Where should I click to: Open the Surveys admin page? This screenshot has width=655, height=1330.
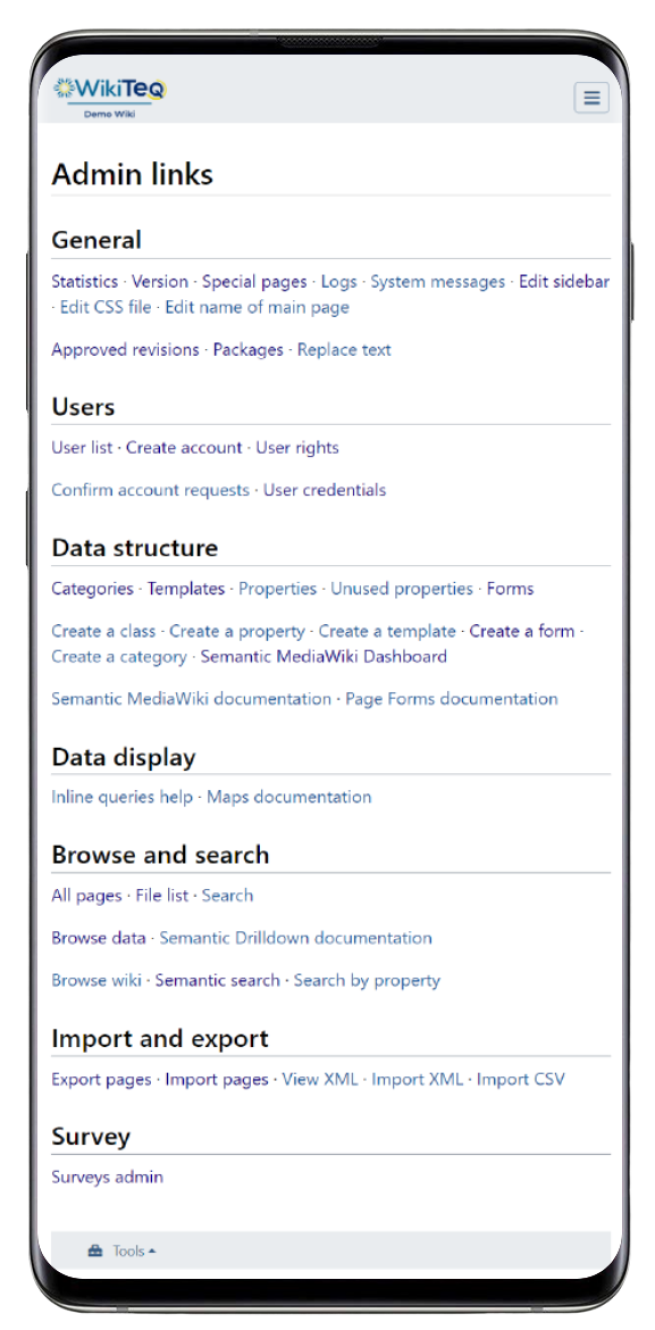click(x=107, y=1177)
